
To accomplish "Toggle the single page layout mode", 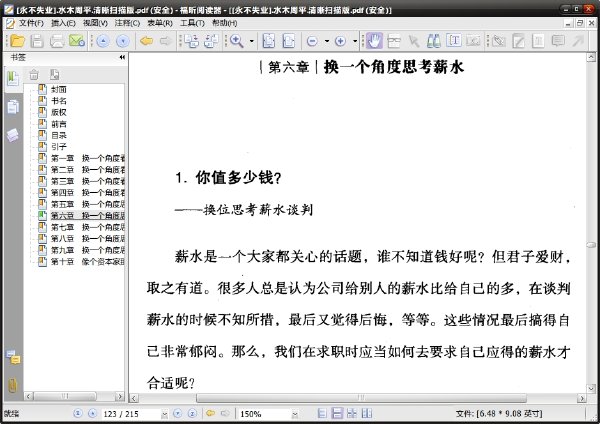I will pyautogui.click(x=322, y=413).
